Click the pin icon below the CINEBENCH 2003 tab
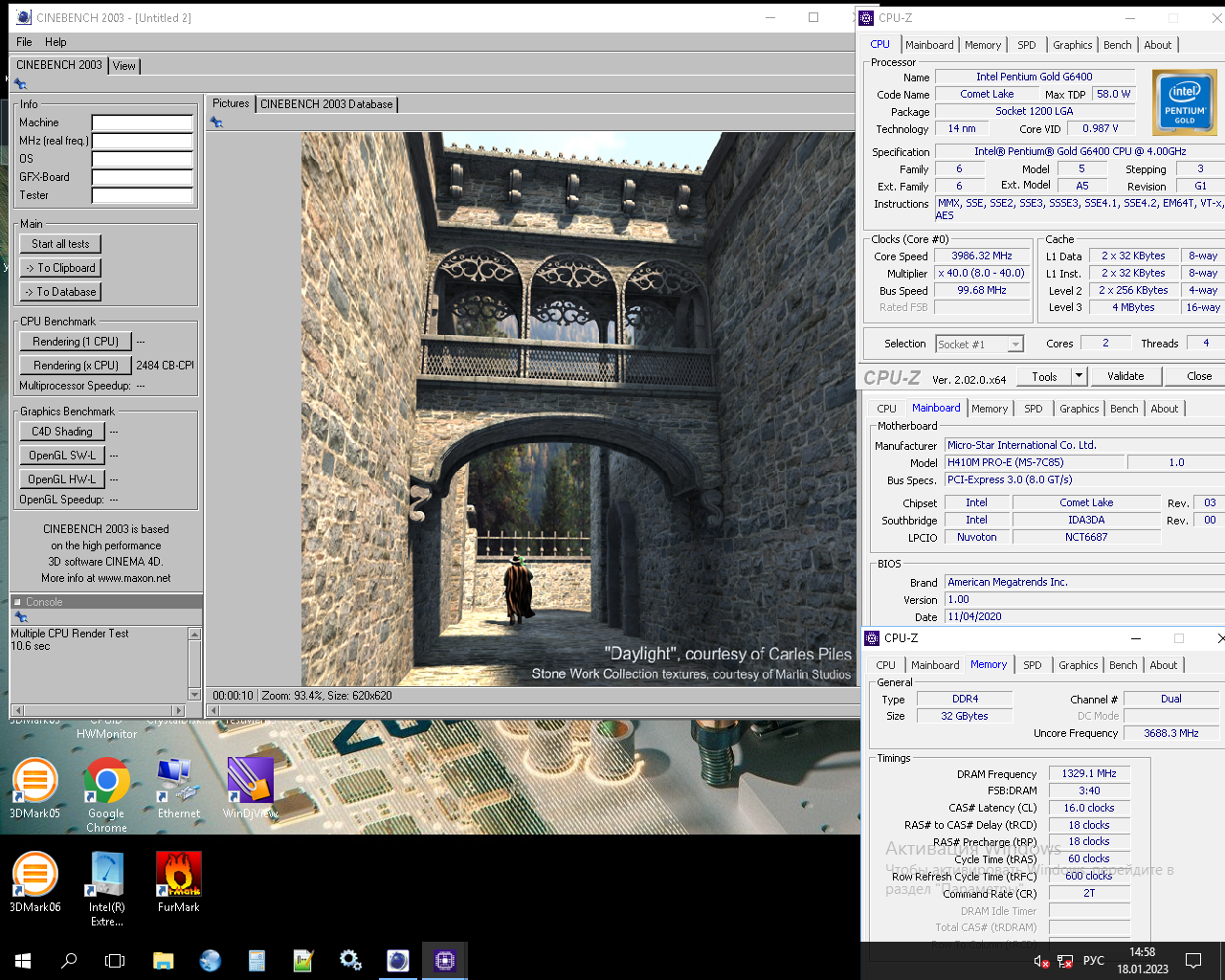Viewport: 1225px width, 980px height. [x=20, y=84]
